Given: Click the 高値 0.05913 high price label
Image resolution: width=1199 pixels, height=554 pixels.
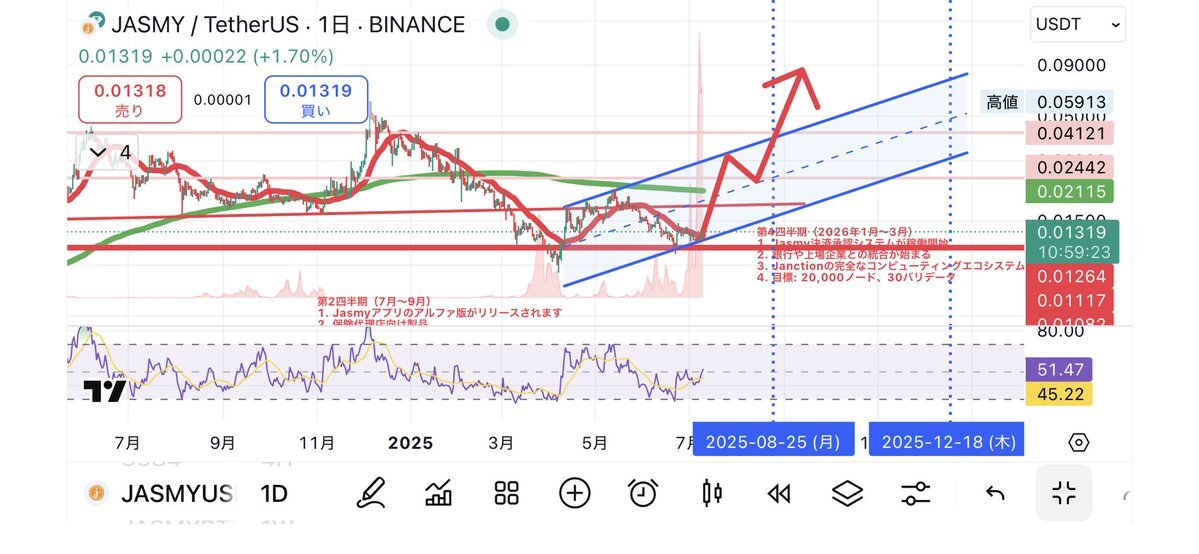Looking at the screenshot, I should click(x=1046, y=102).
